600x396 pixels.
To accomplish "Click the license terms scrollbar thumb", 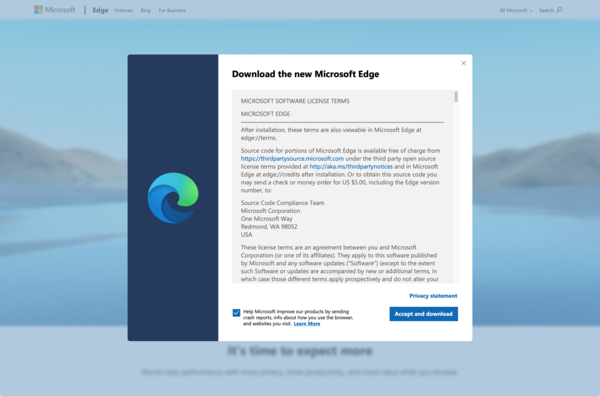I will click(456, 97).
